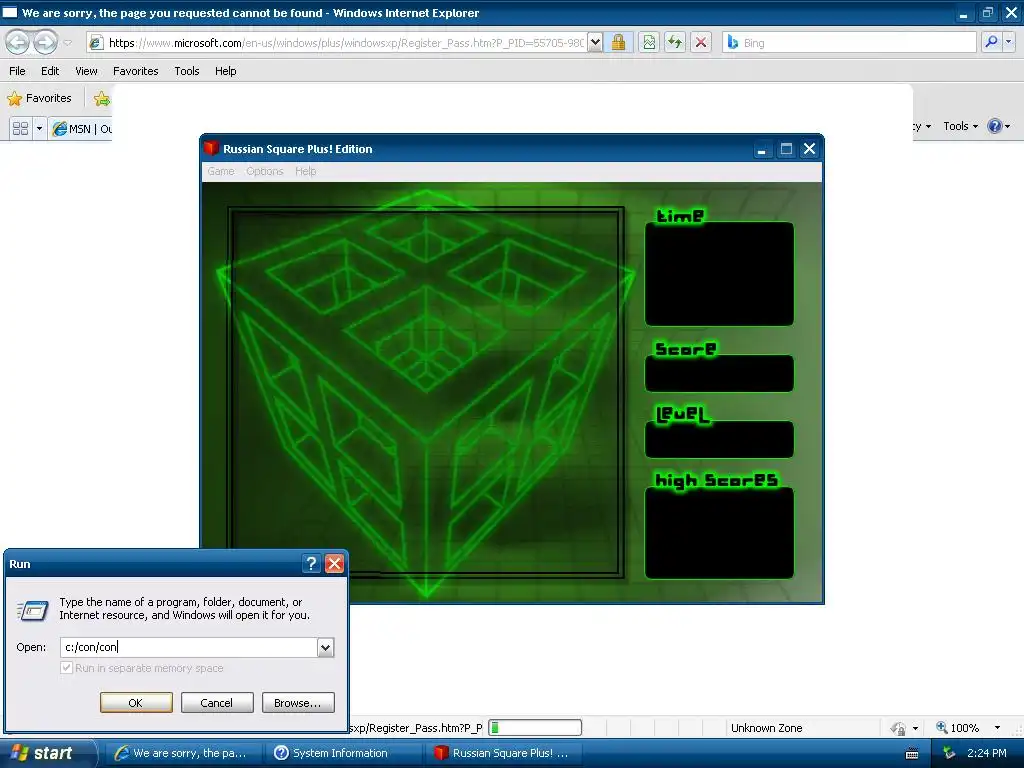Open the IE File menu

point(17,71)
